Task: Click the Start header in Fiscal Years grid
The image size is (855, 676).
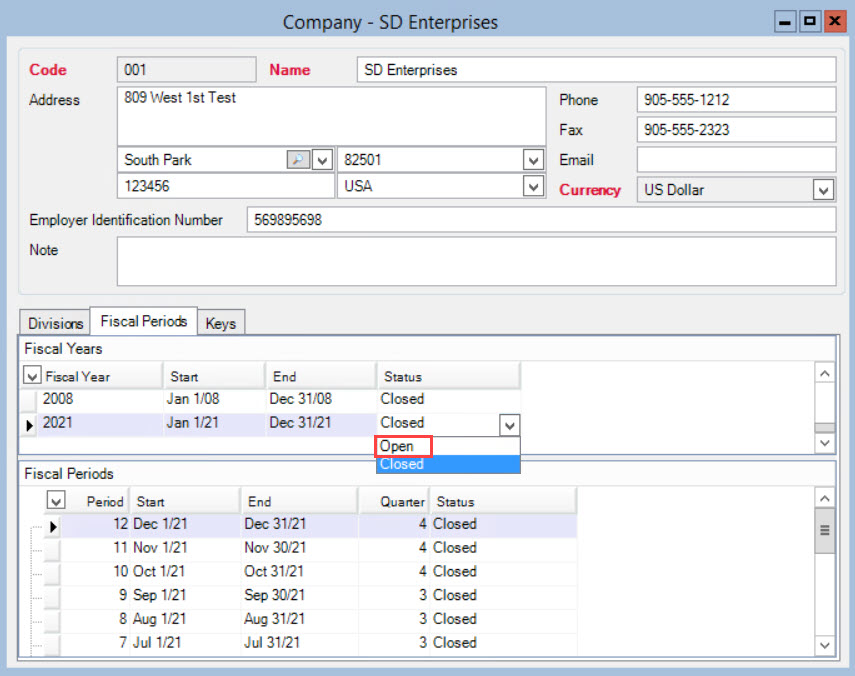Action: pyautogui.click(x=214, y=376)
